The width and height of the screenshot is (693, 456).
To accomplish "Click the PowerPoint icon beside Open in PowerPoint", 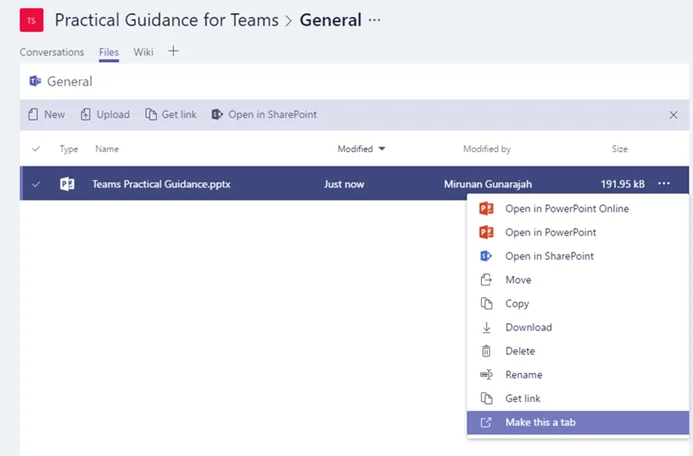I will (x=486, y=232).
